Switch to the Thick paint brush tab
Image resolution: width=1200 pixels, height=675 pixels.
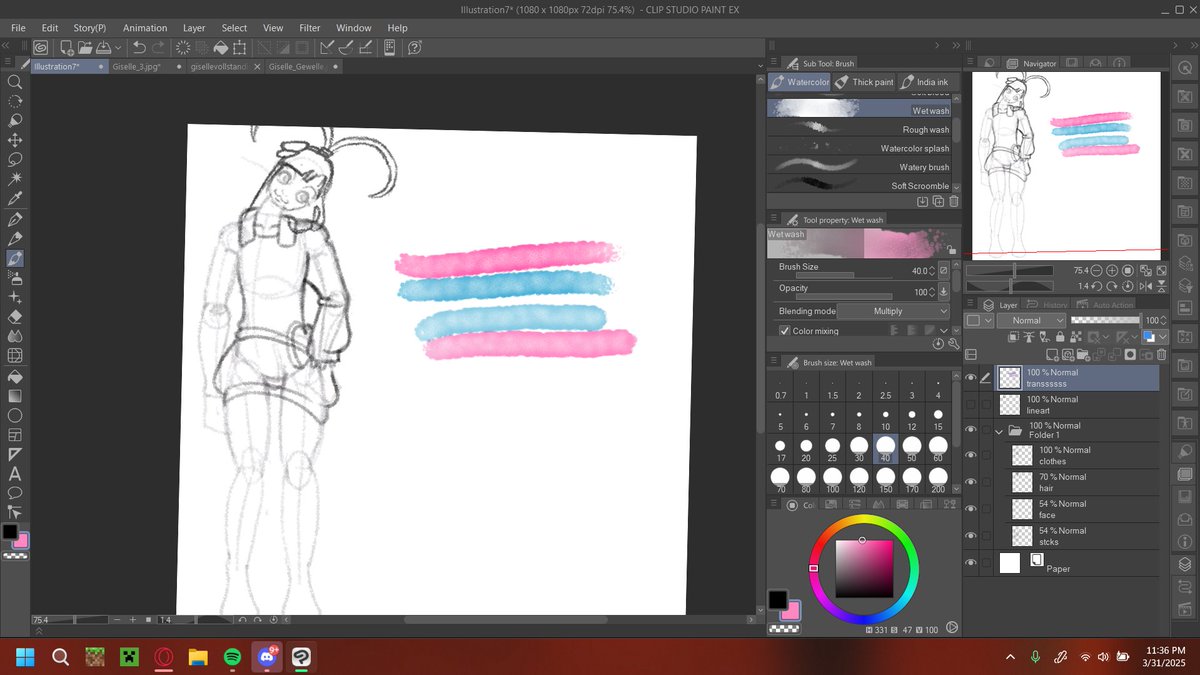point(864,82)
